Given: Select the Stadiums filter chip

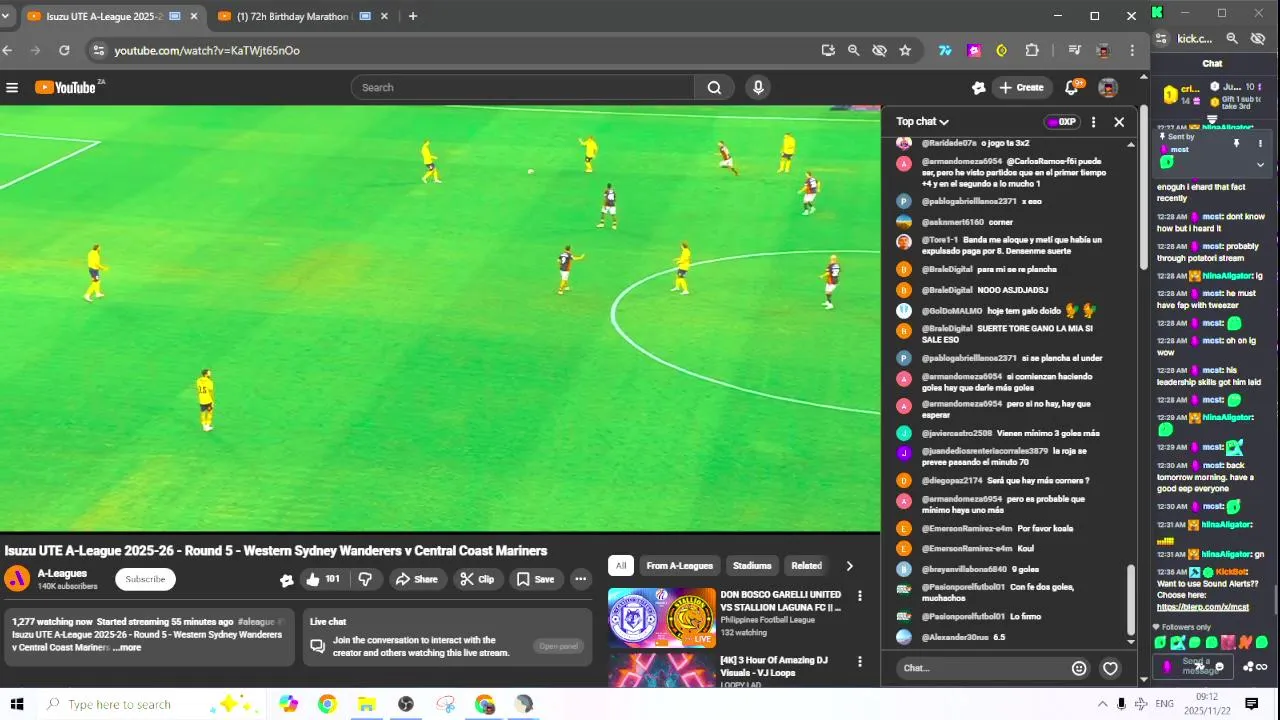Looking at the screenshot, I should [x=752, y=566].
